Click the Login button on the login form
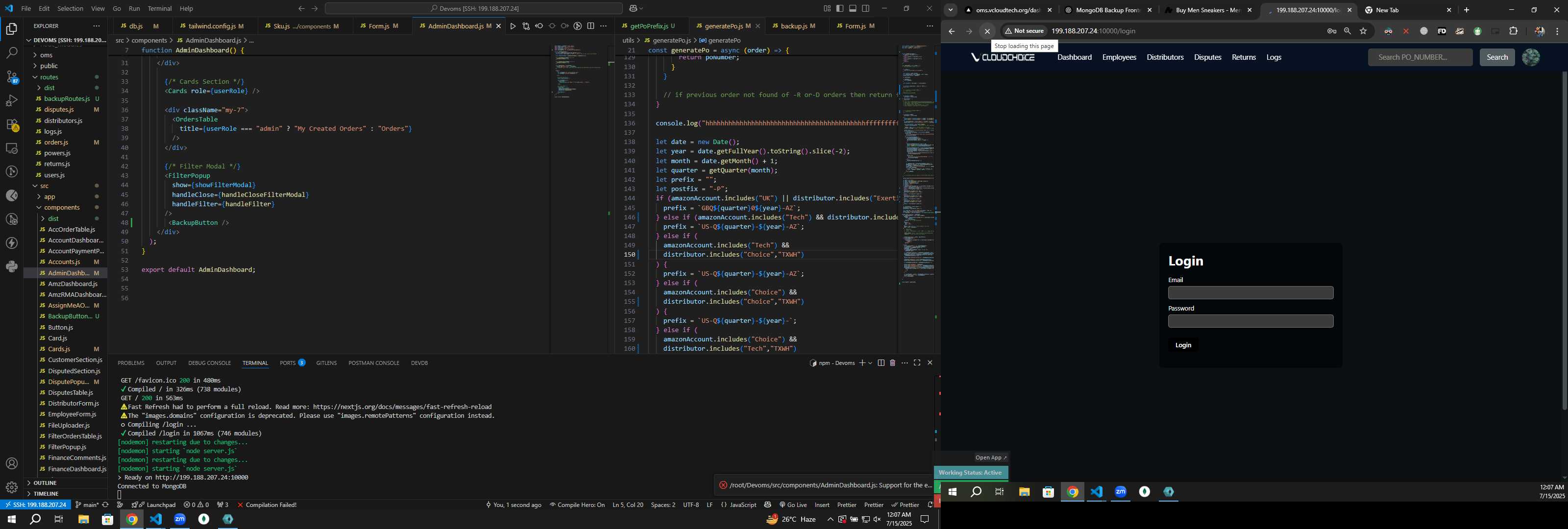This screenshot has width=1568, height=529. point(1183,345)
